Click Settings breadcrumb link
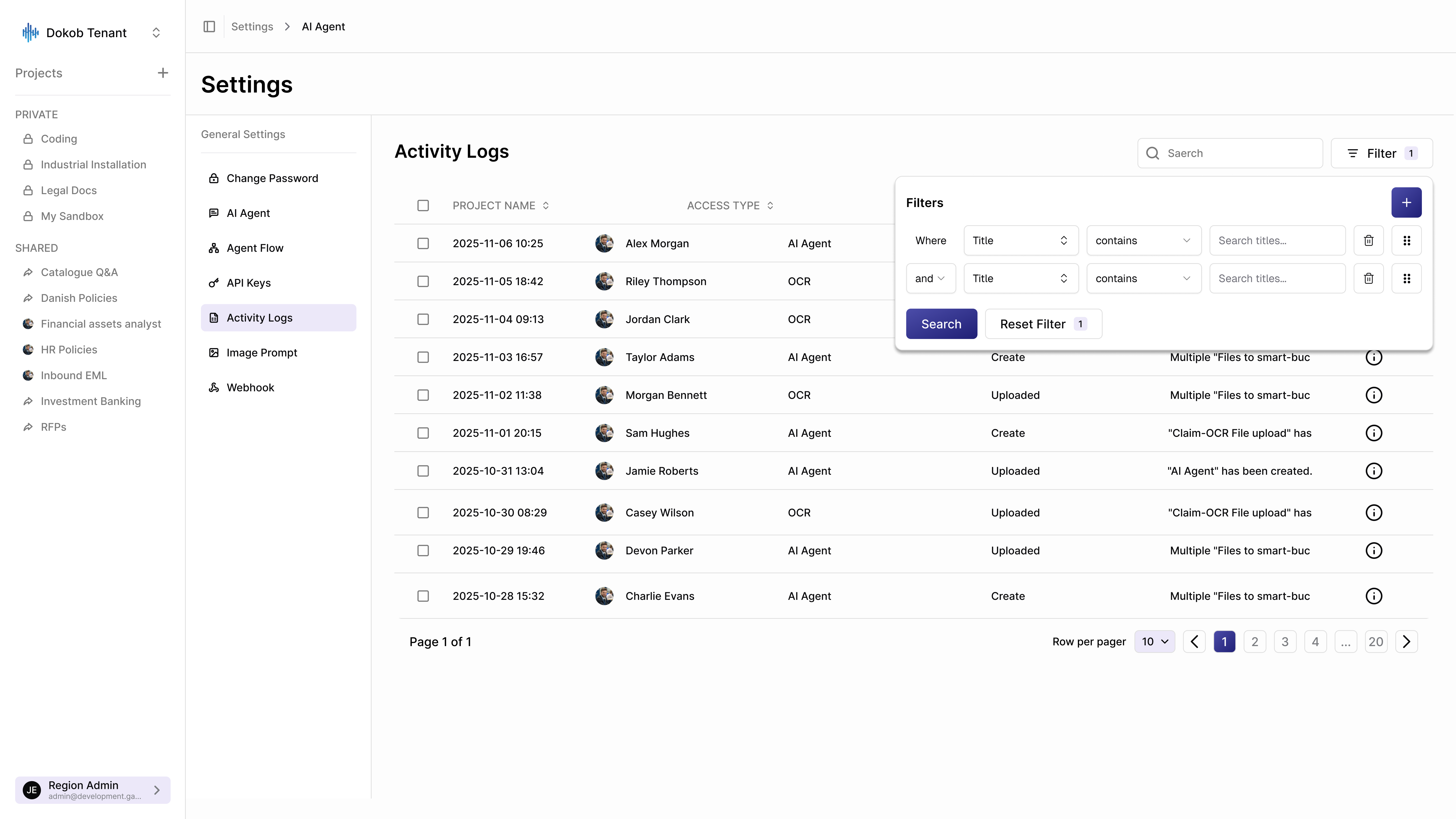 pyautogui.click(x=252, y=27)
